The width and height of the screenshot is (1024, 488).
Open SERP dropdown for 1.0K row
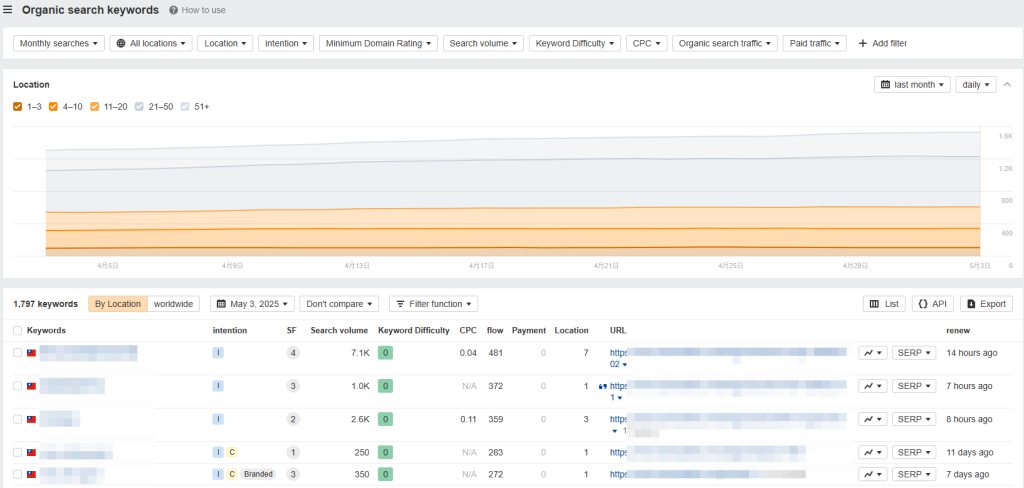click(914, 386)
